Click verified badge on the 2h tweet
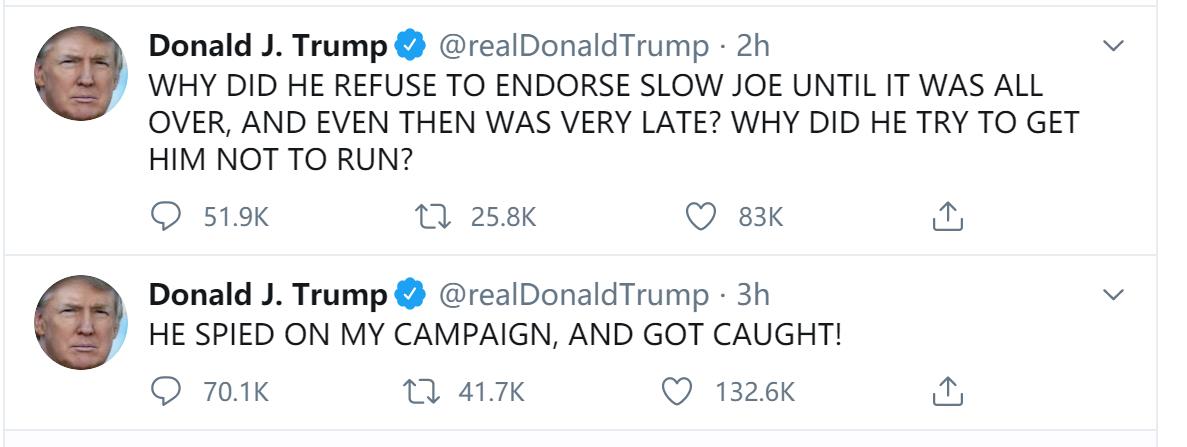 410,46
